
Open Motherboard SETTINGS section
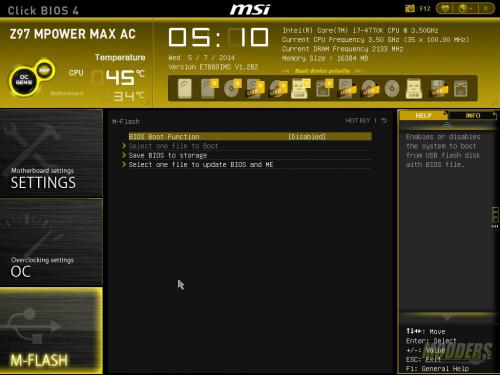click(51, 153)
